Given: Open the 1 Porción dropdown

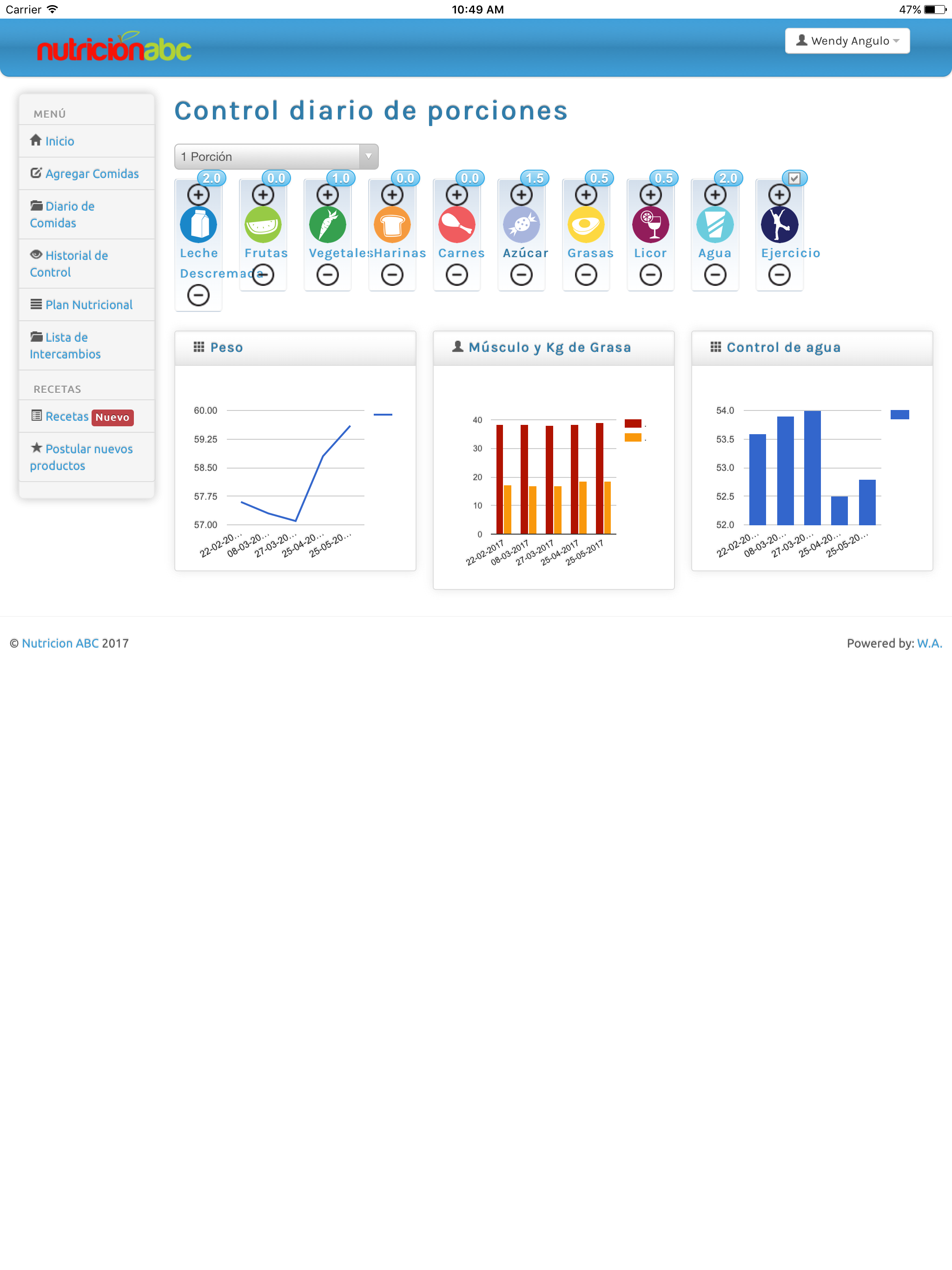Looking at the screenshot, I should tap(276, 157).
